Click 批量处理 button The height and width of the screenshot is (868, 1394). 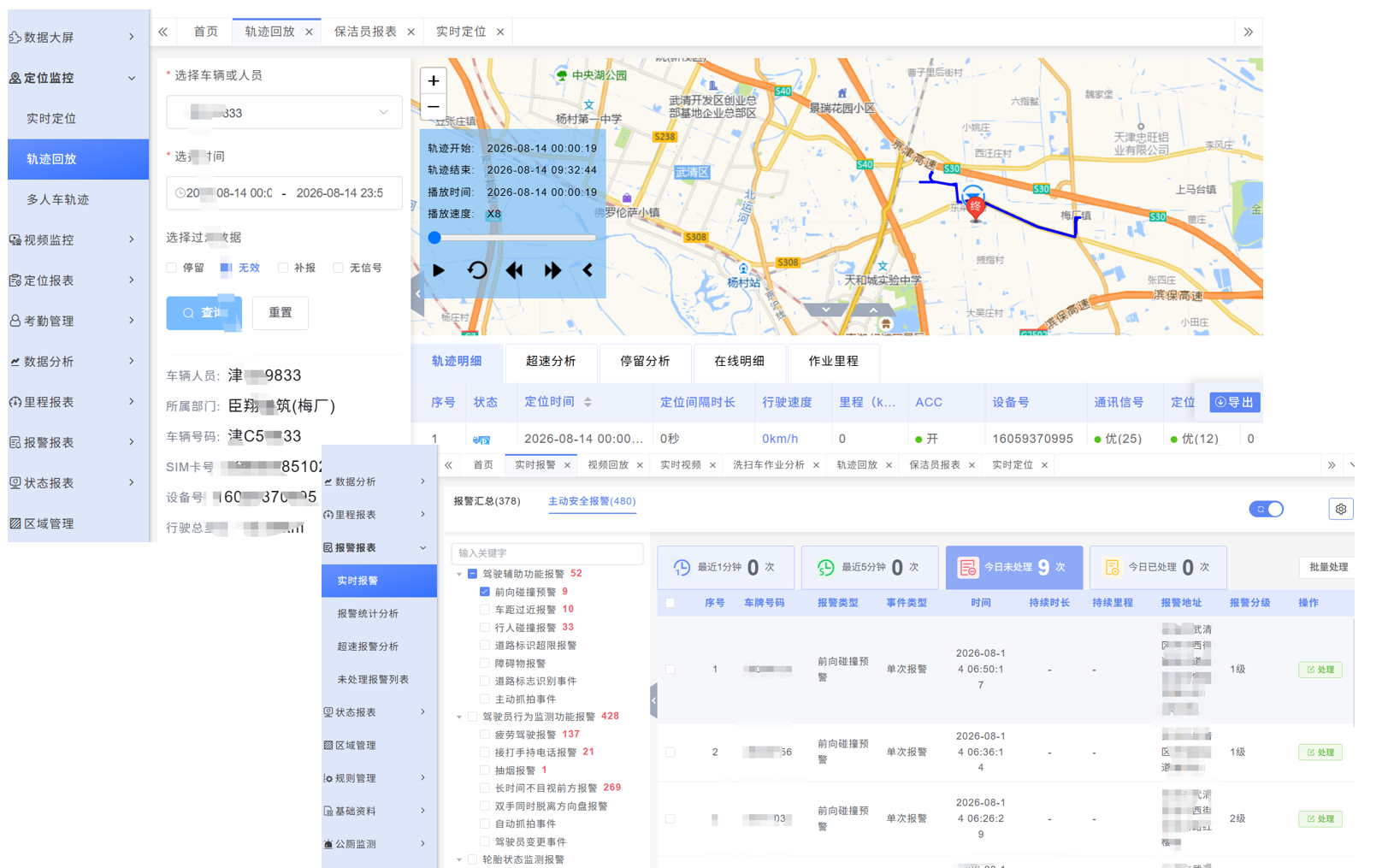pyautogui.click(x=1328, y=567)
